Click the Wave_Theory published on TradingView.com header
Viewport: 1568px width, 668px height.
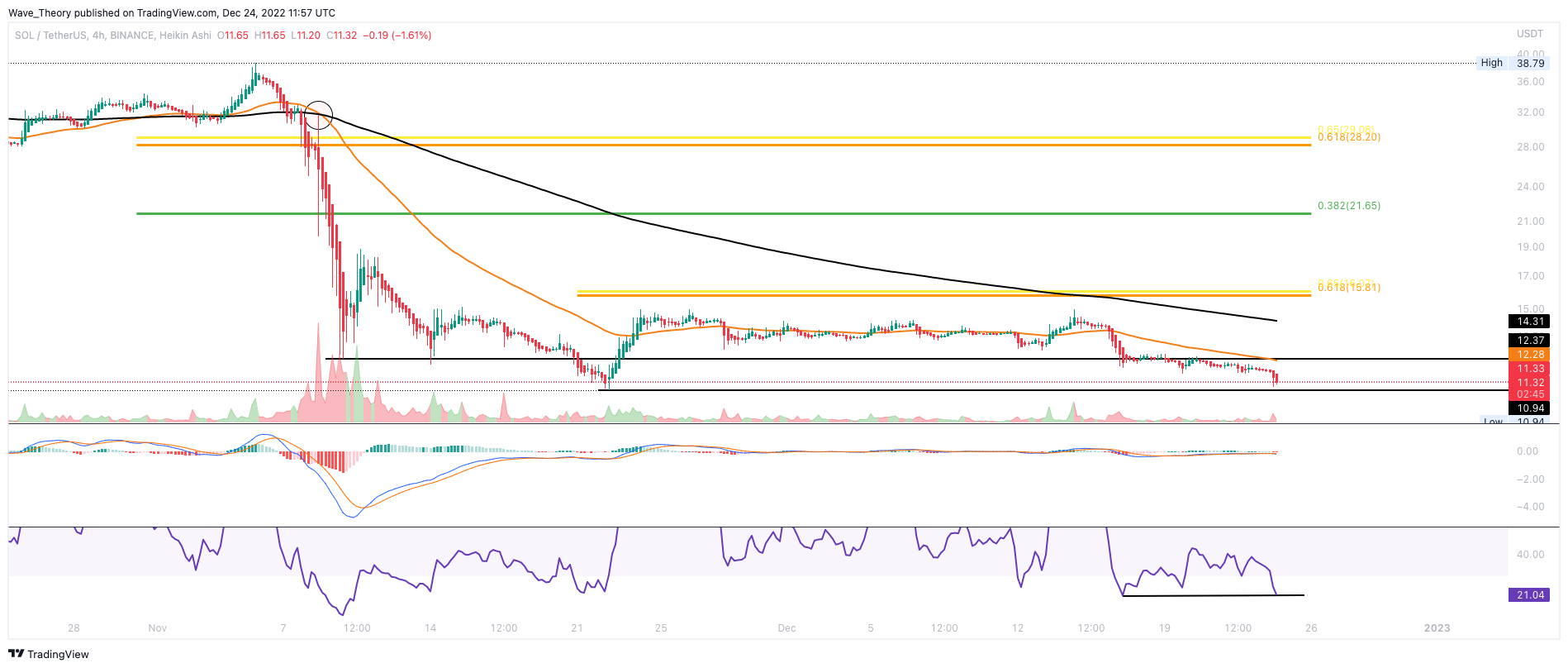[x=172, y=12]
